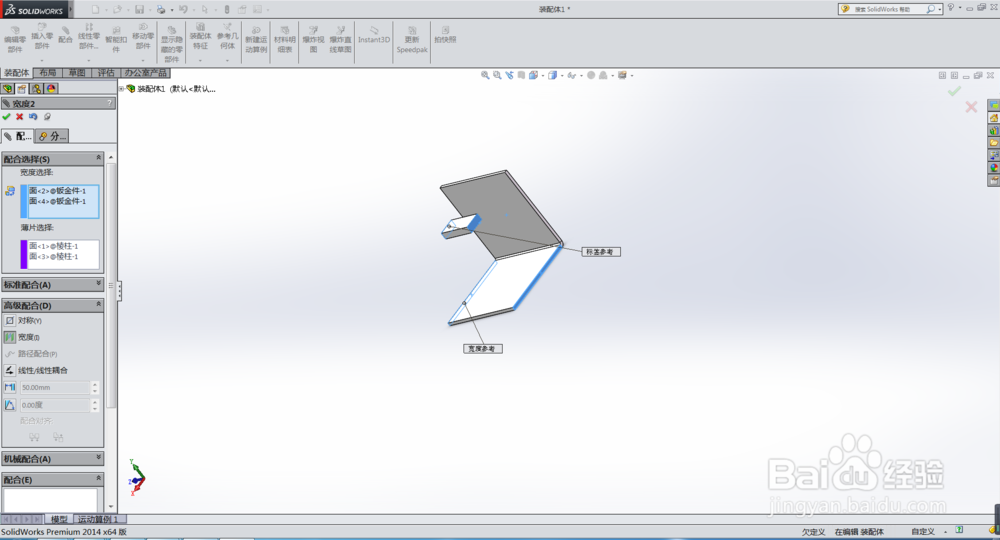Click Explode Line Sketch (爆炸直线草图) tool

pos(341,40)
